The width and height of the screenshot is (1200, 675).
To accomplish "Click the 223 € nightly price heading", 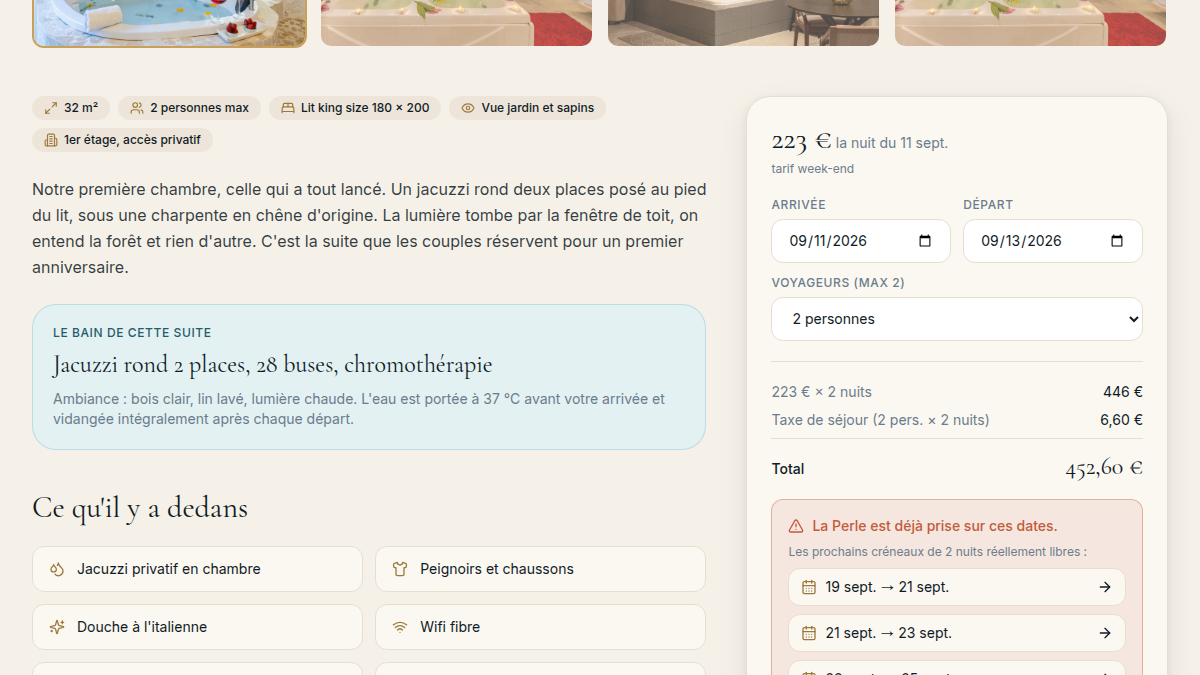I will pyautogui.click(x=801, y=141).
